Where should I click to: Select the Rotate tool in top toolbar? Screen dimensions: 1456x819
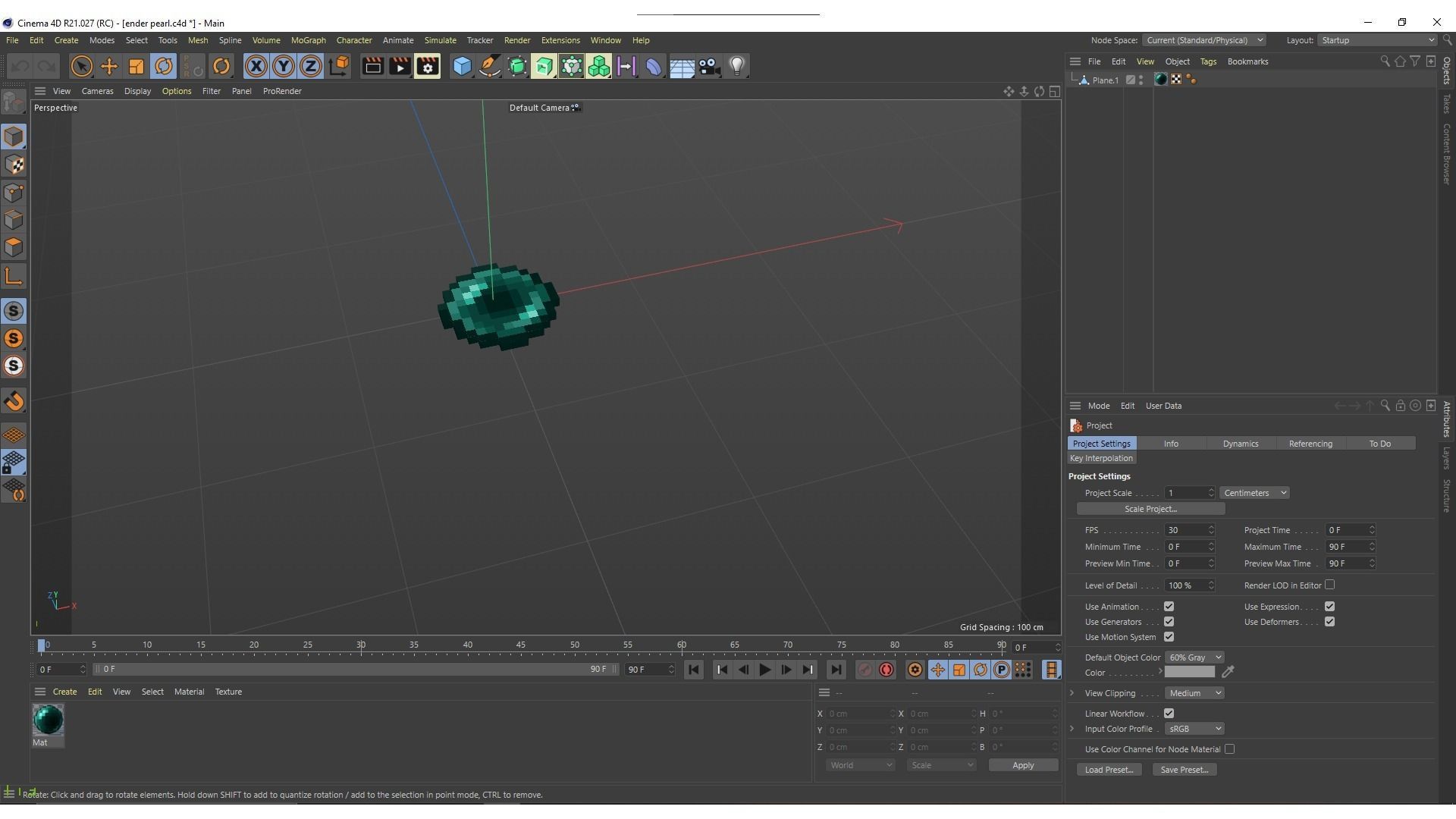(x=164, y=67)
